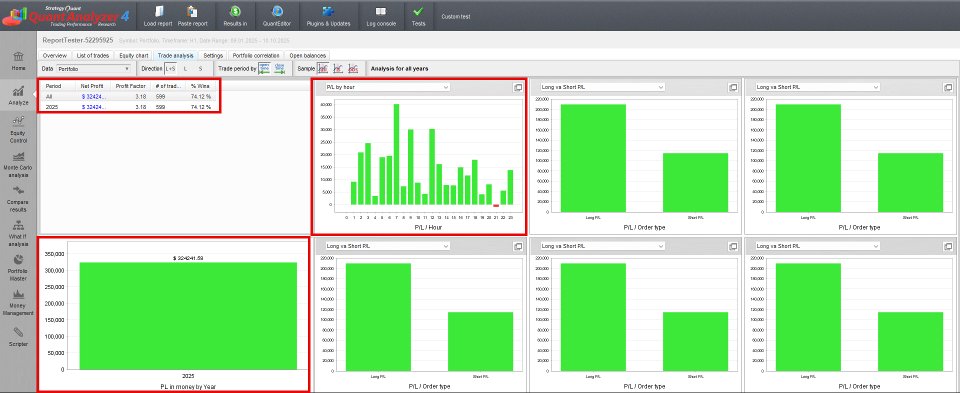Open the Portfolio correlation tab
The image size is (960, 393).
click(x=256, y=56)
